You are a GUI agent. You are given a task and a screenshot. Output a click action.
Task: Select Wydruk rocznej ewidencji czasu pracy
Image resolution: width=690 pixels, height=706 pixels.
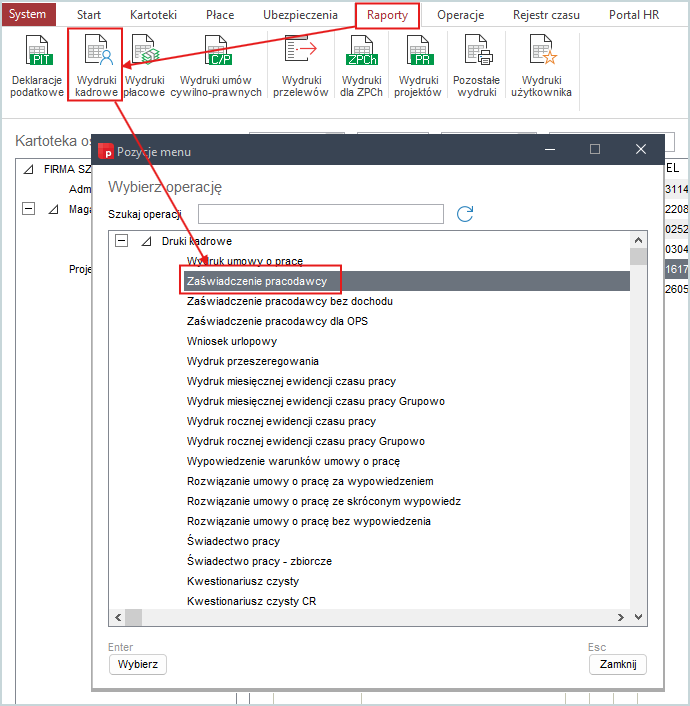point(281,421)
